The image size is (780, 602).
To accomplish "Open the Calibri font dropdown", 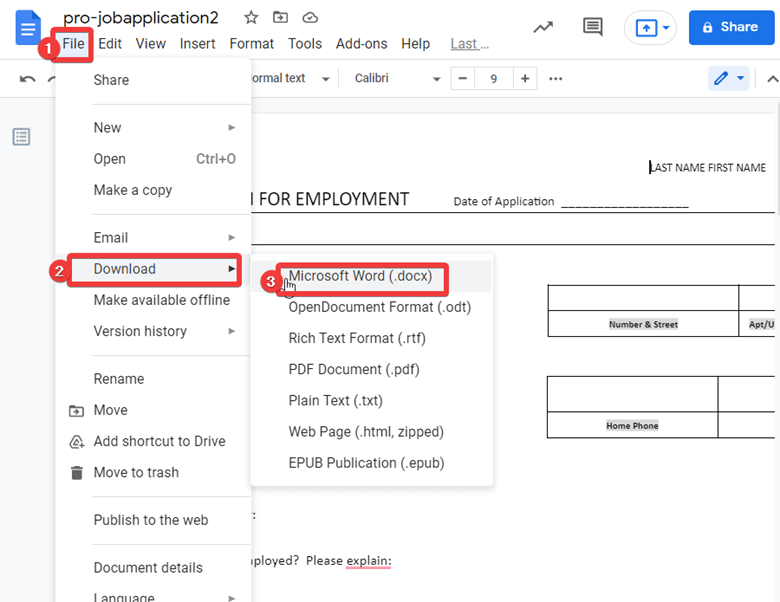I will tap(397, 79).
